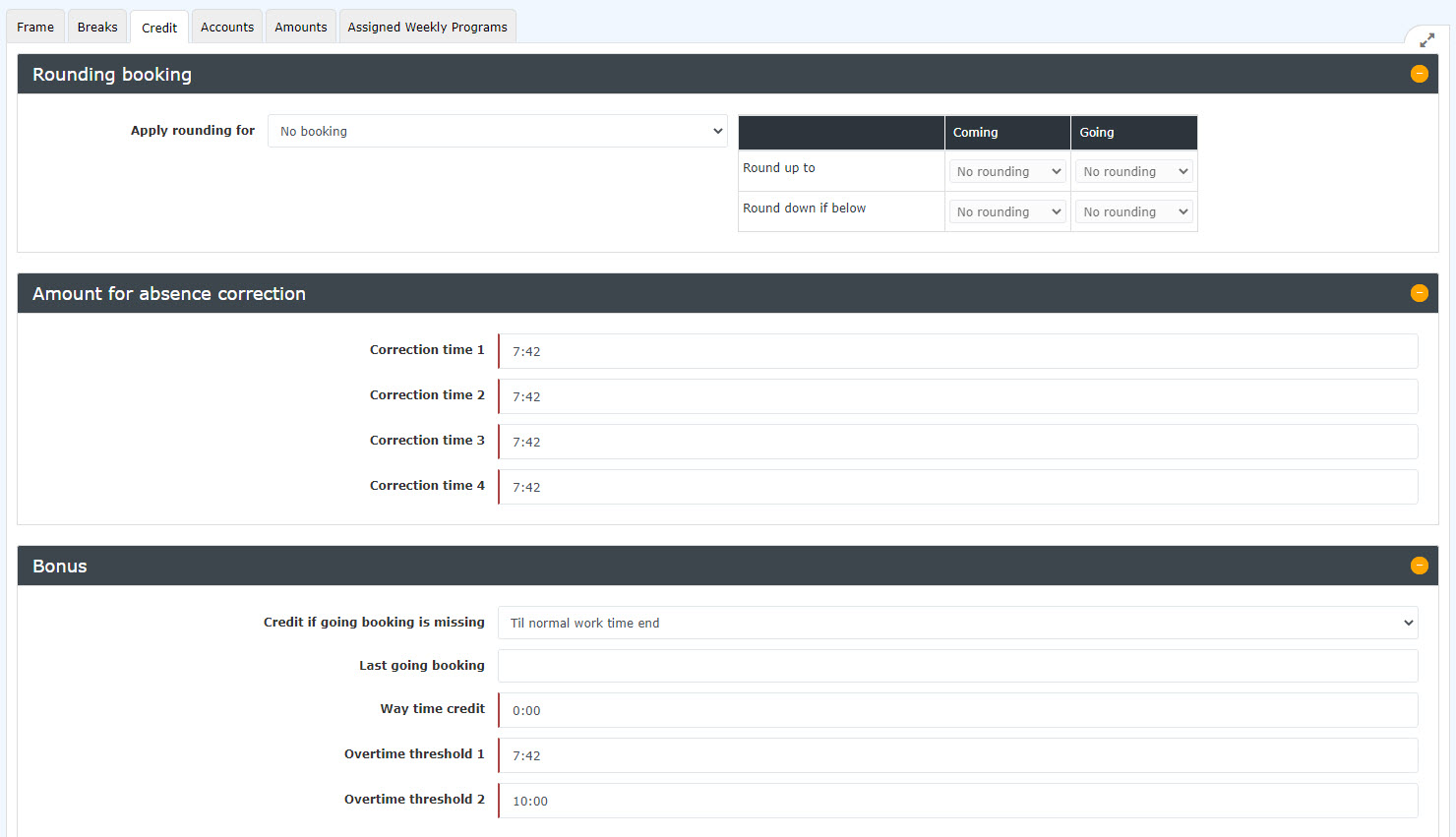Collapse the Bonus section
Image resolution: width=1456 pixels, height=837 pixels.
pyautogui.click(x=1419, y=566)
